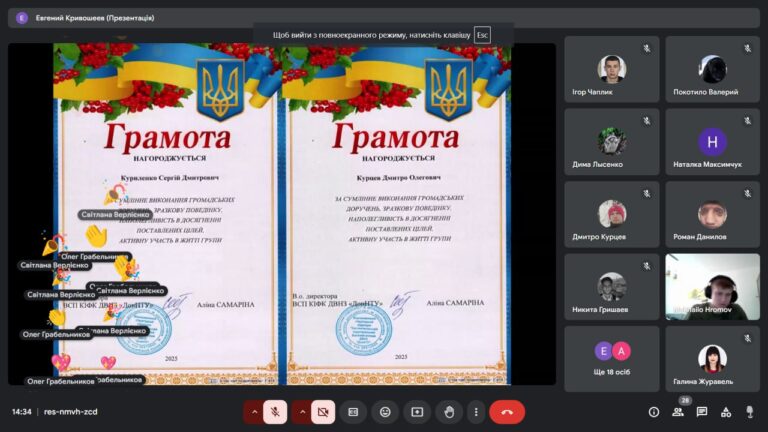Click the participant count badge 28
768x432 pixels.
click(685, 401)
